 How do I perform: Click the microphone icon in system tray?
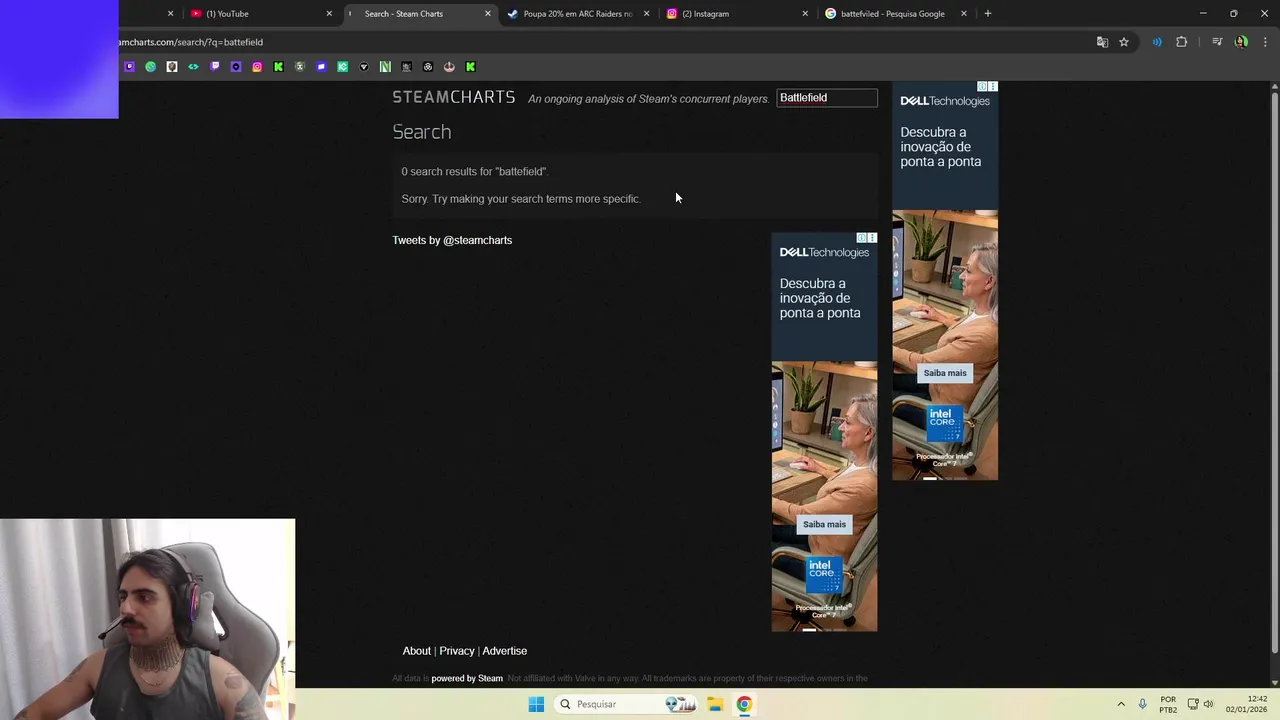(1142, 704)
